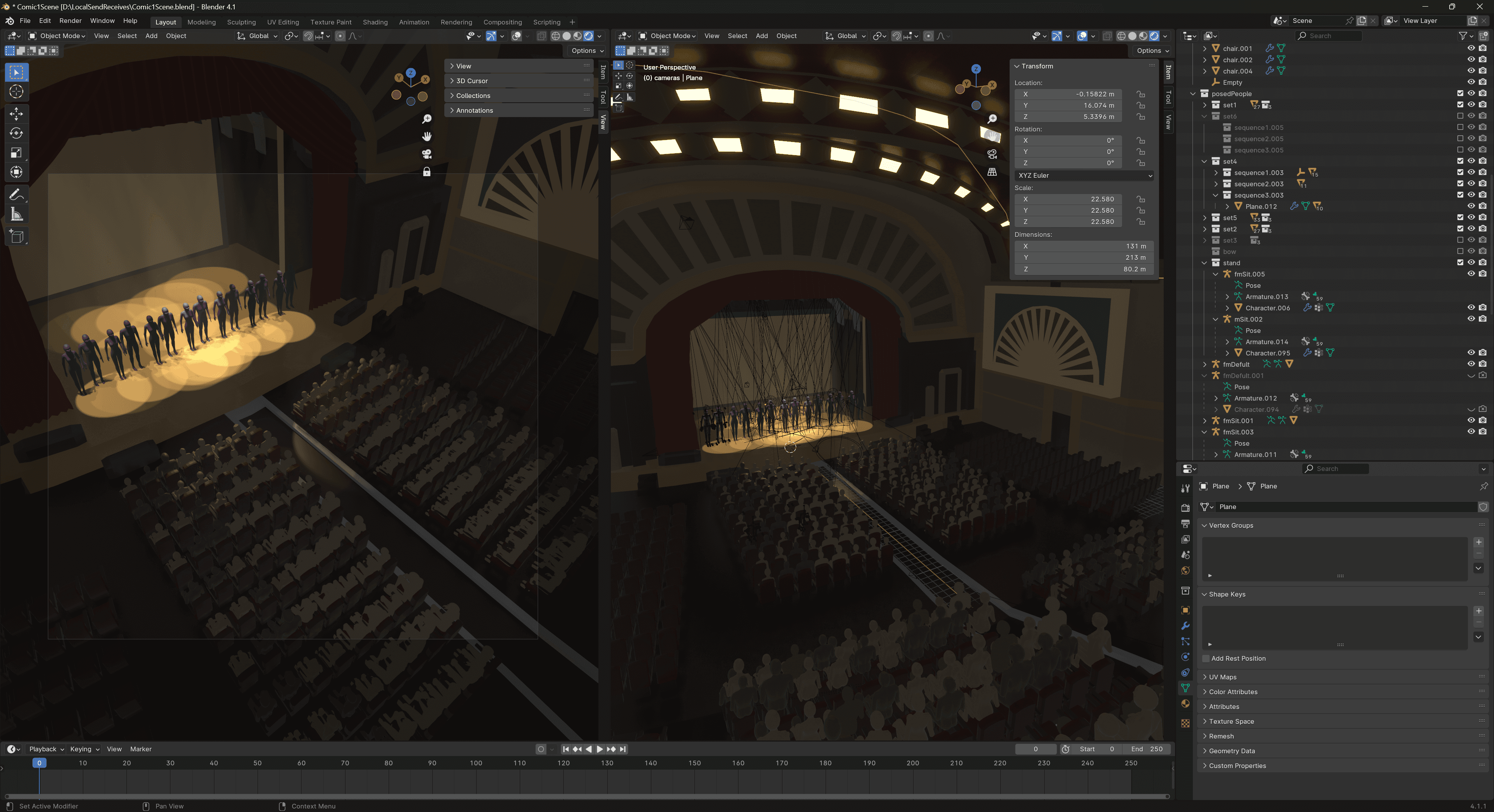The width and height of the screenshot is (1494, 812).
Task: Open the Material properties tab
Action: (1185, 704)
